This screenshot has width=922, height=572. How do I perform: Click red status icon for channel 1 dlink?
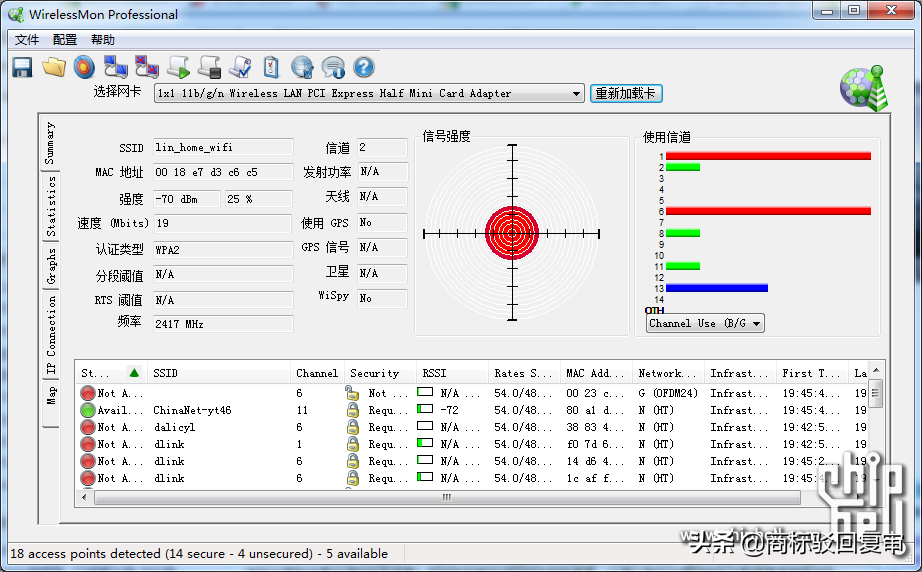(x=88, y=444)
